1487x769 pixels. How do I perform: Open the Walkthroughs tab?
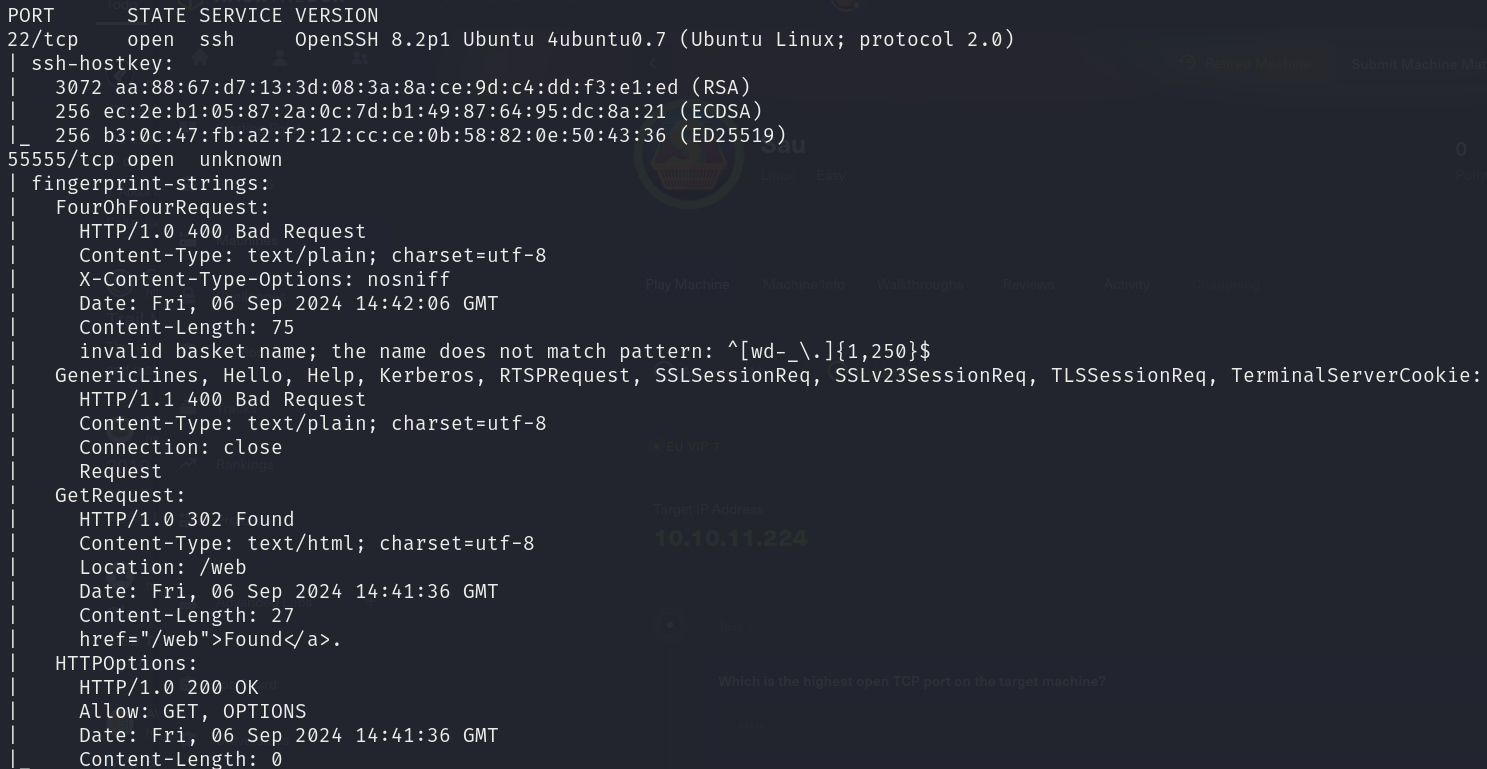click(x=920, y=284)
